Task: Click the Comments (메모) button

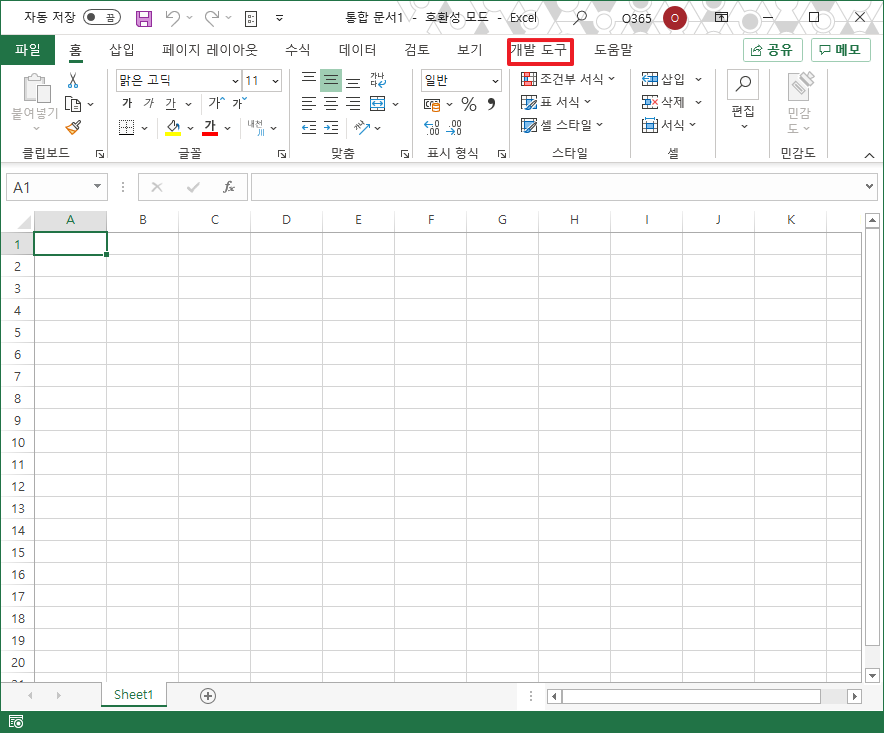Action: click(x=841, y=50)
